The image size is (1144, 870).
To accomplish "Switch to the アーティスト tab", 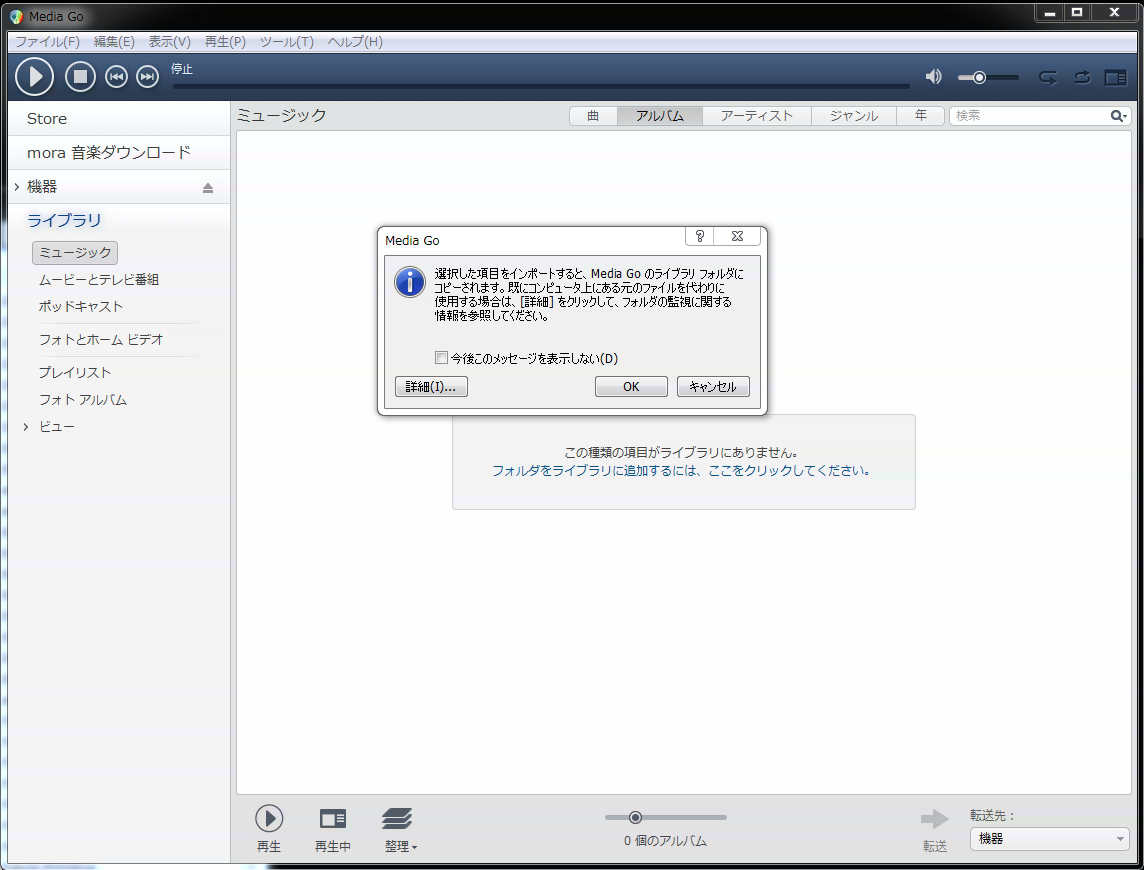I will [757, 115].
